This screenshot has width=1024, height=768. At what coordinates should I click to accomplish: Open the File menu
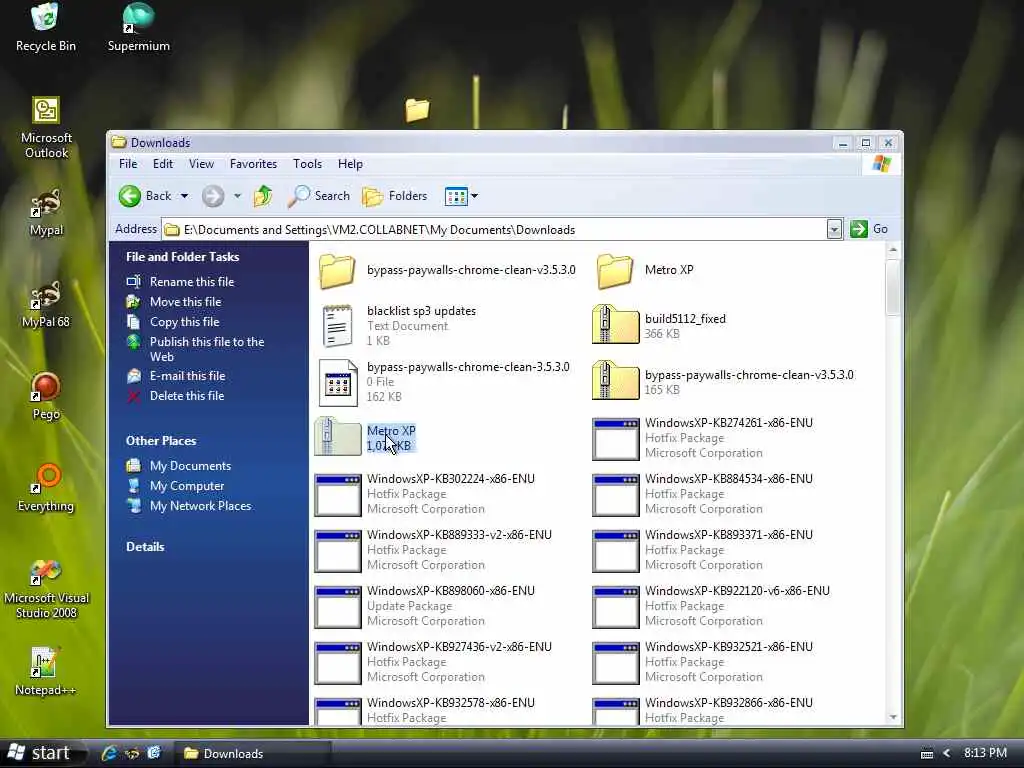pyautogui.click(x=128, y=164)
